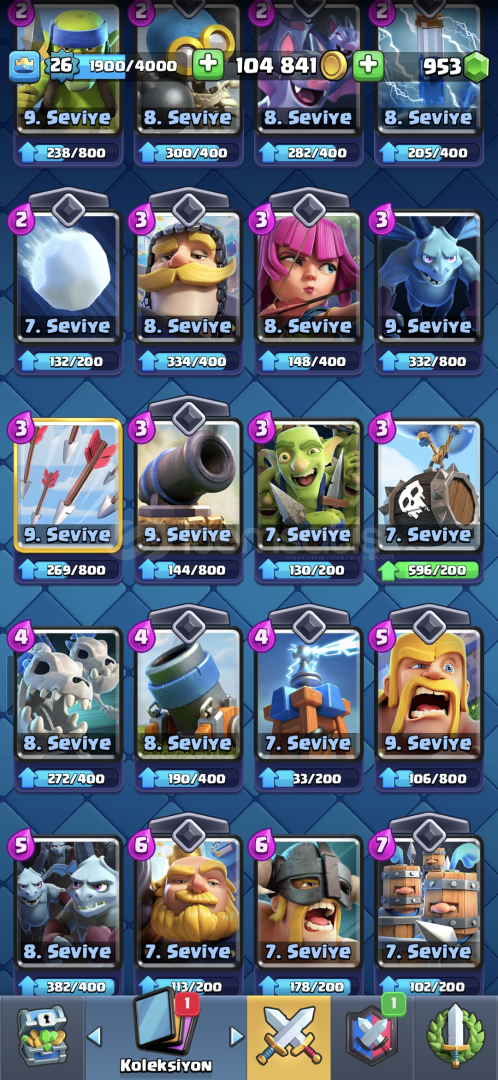Switch to the Battle crossed-swords tab
The height and width of the screenshot is (1080, 498).
(289, 1037)
